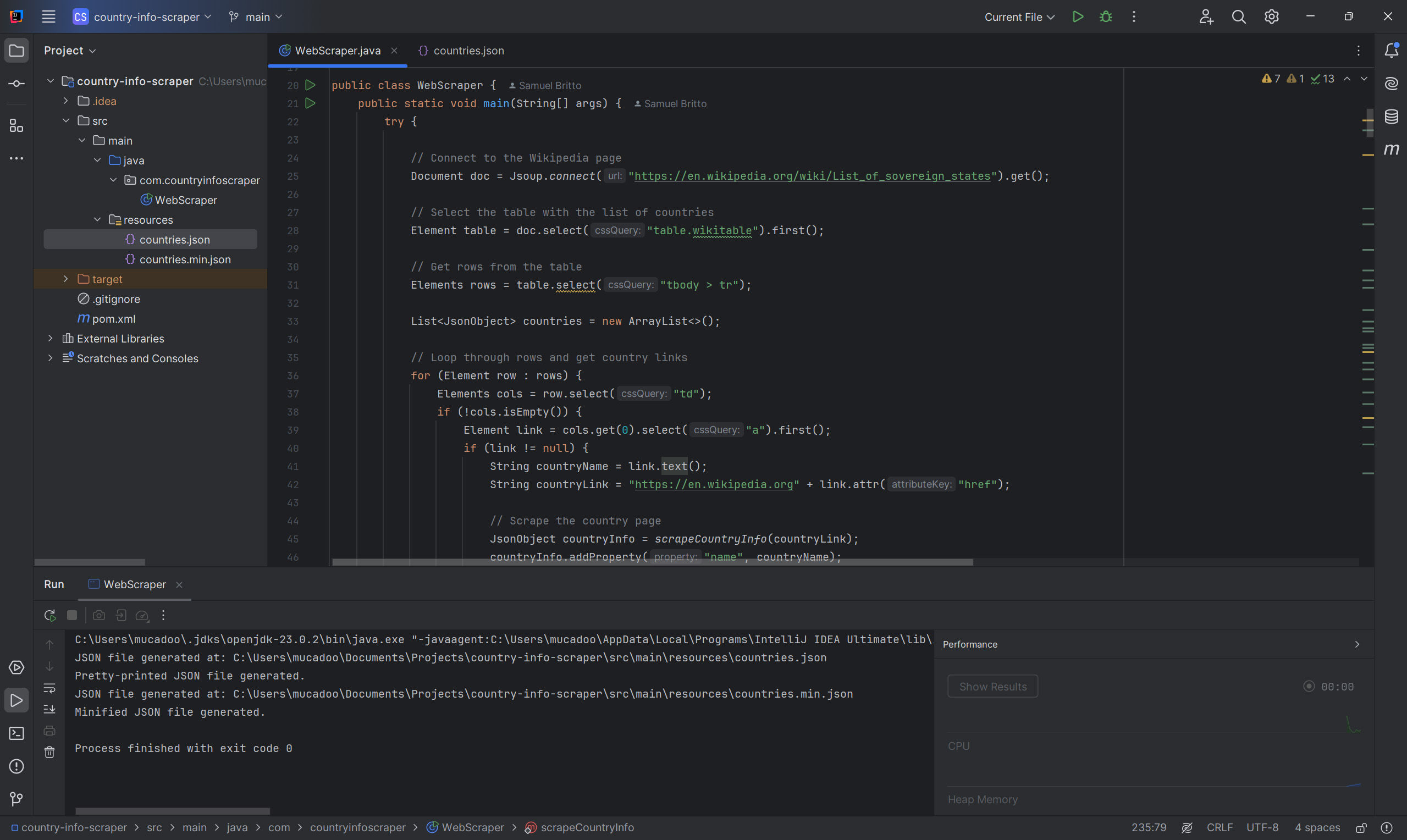Screen dimensions: 1407x840
Task: Toggle scroll to end in console
Action: [x=50, y=709]
